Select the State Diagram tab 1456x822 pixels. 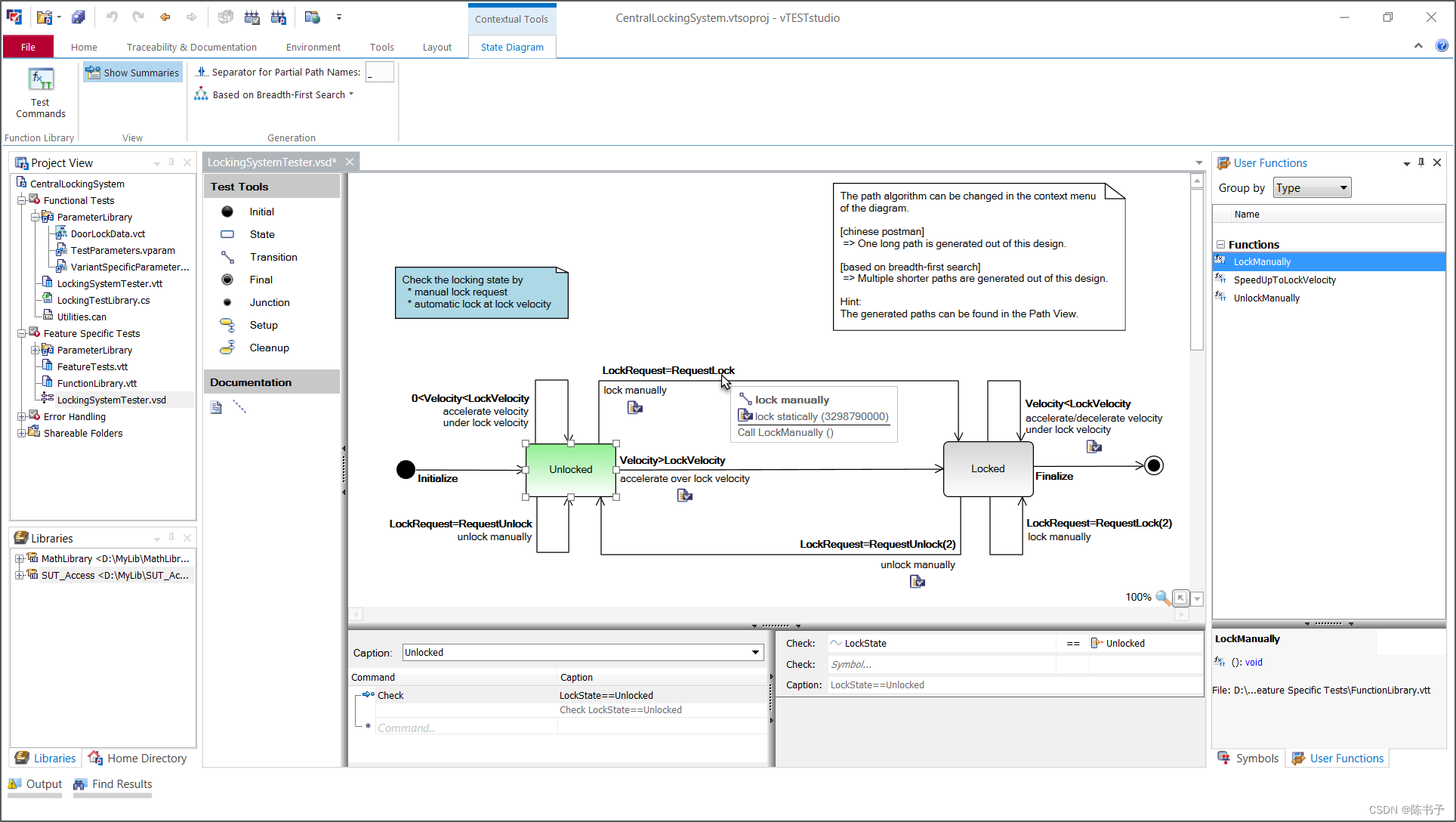513,47
